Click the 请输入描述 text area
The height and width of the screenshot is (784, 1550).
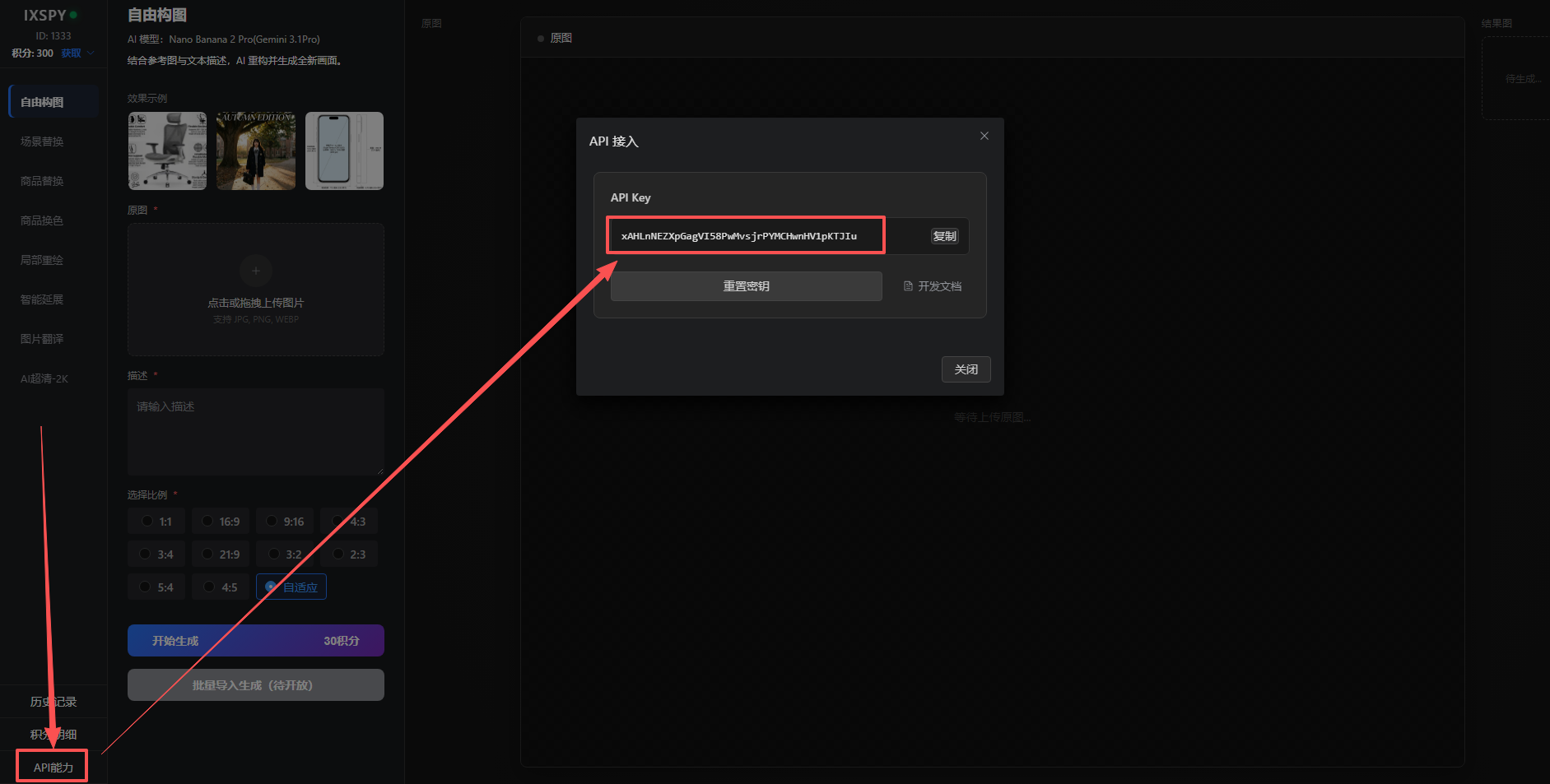click(x=256, y=432)
